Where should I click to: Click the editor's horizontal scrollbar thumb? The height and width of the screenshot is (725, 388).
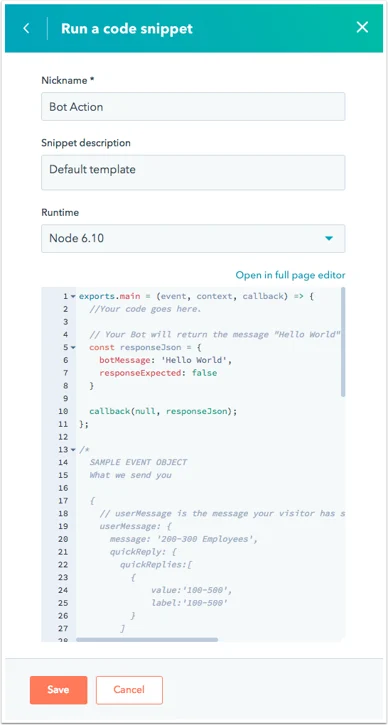point(147,640)
